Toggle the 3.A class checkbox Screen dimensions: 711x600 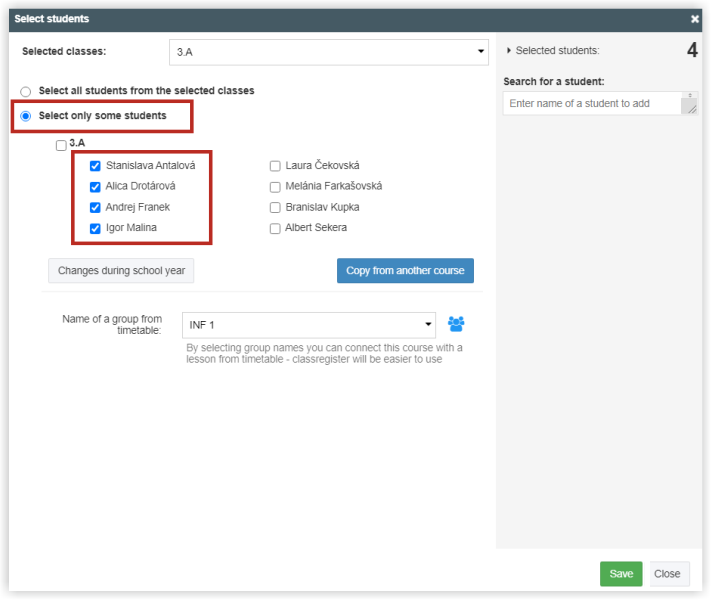point(61,145)
